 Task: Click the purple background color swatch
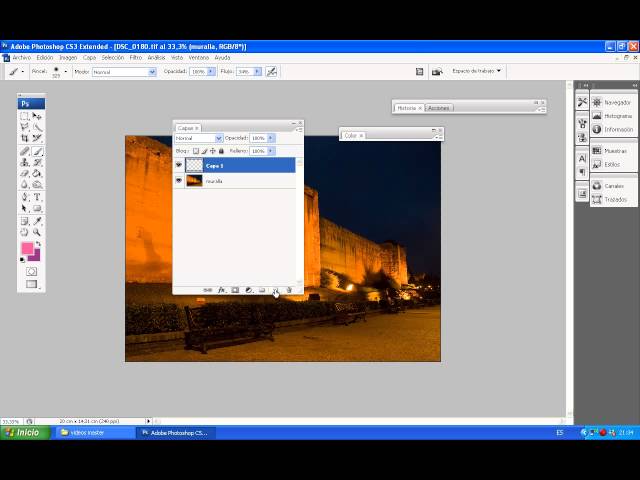pos(36,257)
